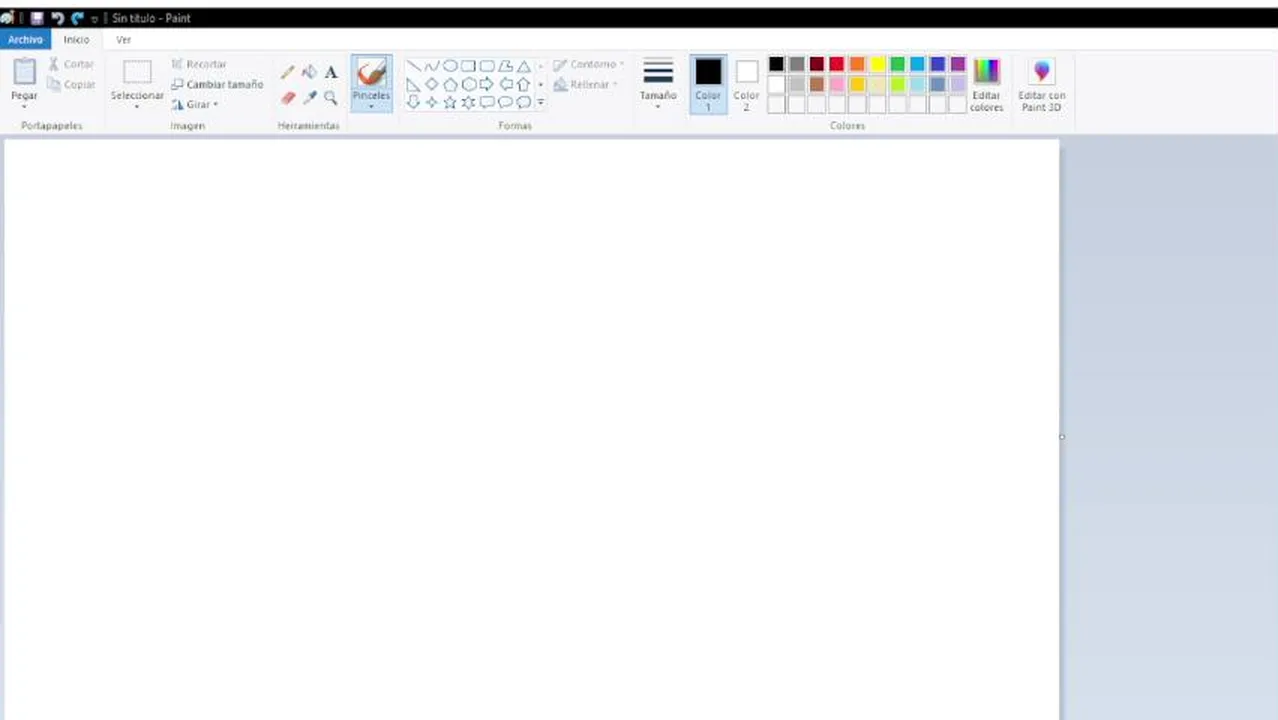Image resolution: width=1278 pixels, height=720 pixels.
Task: Expand the Formas gallery More button
Action: point(541,102)
